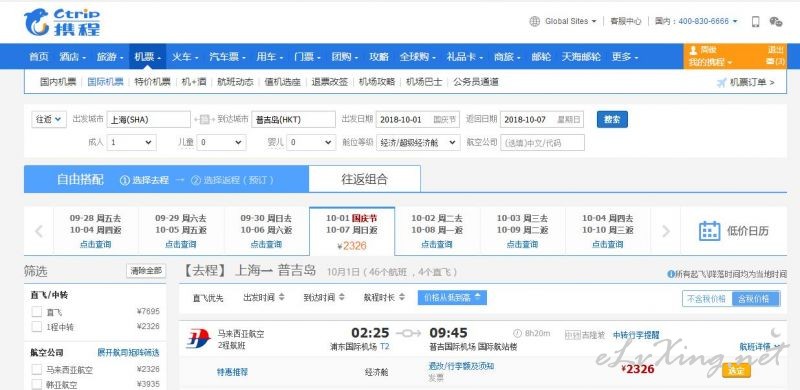Switch to 自由搭配 tab

click(80, 179)
